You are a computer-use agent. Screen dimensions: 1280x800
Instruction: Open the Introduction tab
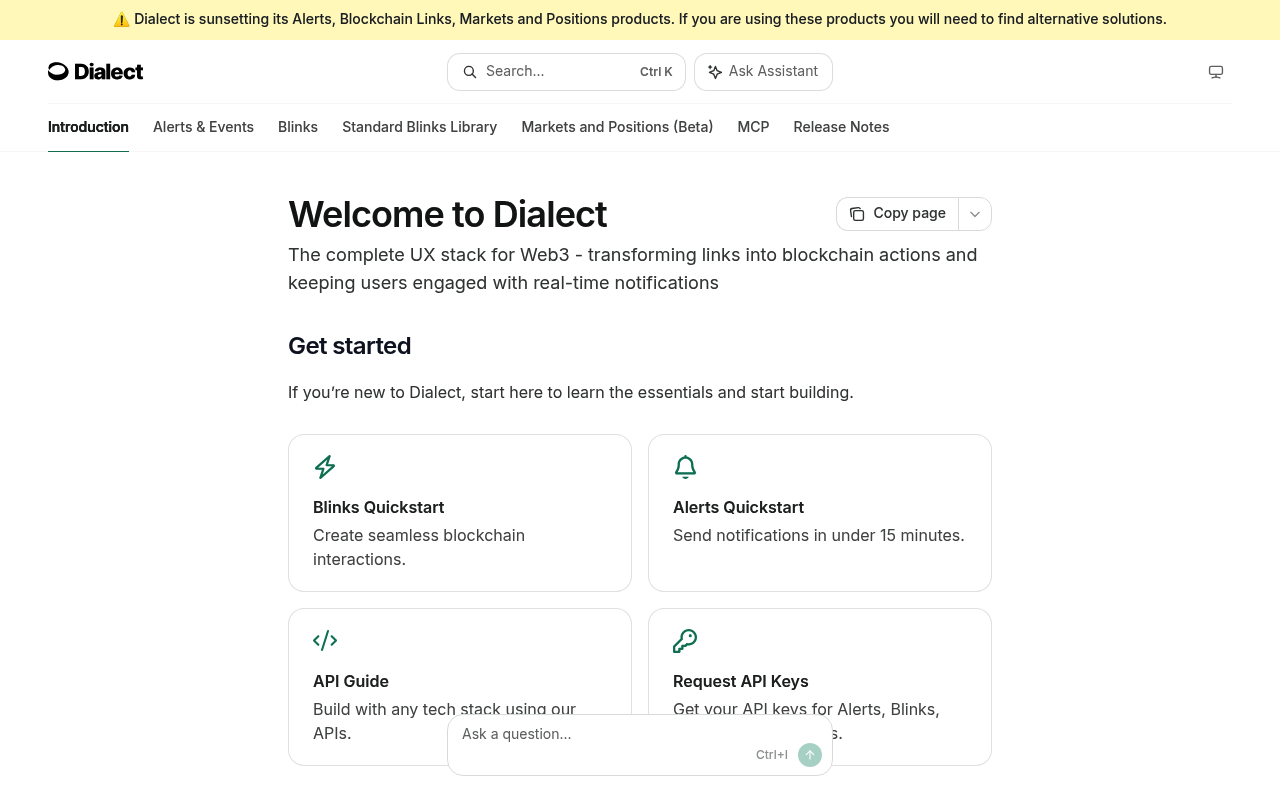[88, 127]
